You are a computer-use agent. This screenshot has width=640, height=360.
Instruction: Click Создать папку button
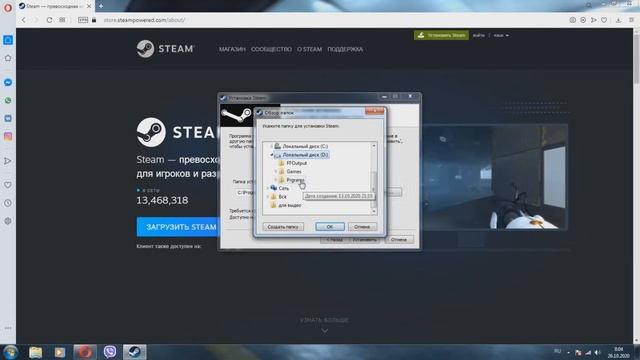tap(283, 227)
